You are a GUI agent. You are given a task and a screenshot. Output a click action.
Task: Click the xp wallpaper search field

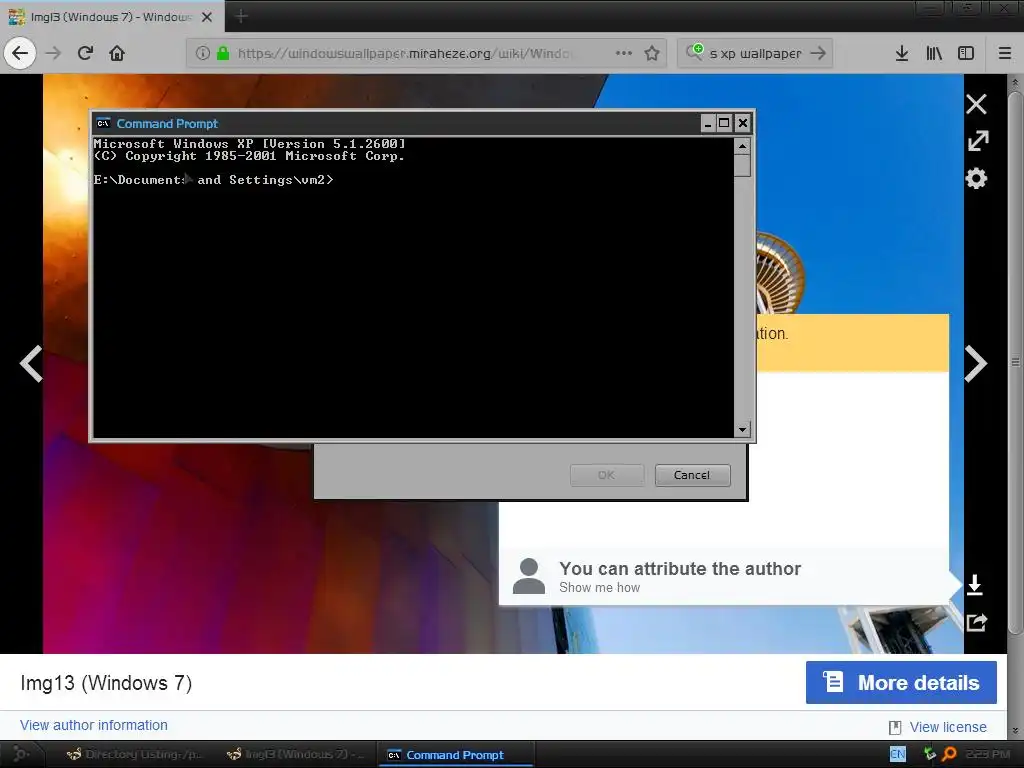pos(755,53)
